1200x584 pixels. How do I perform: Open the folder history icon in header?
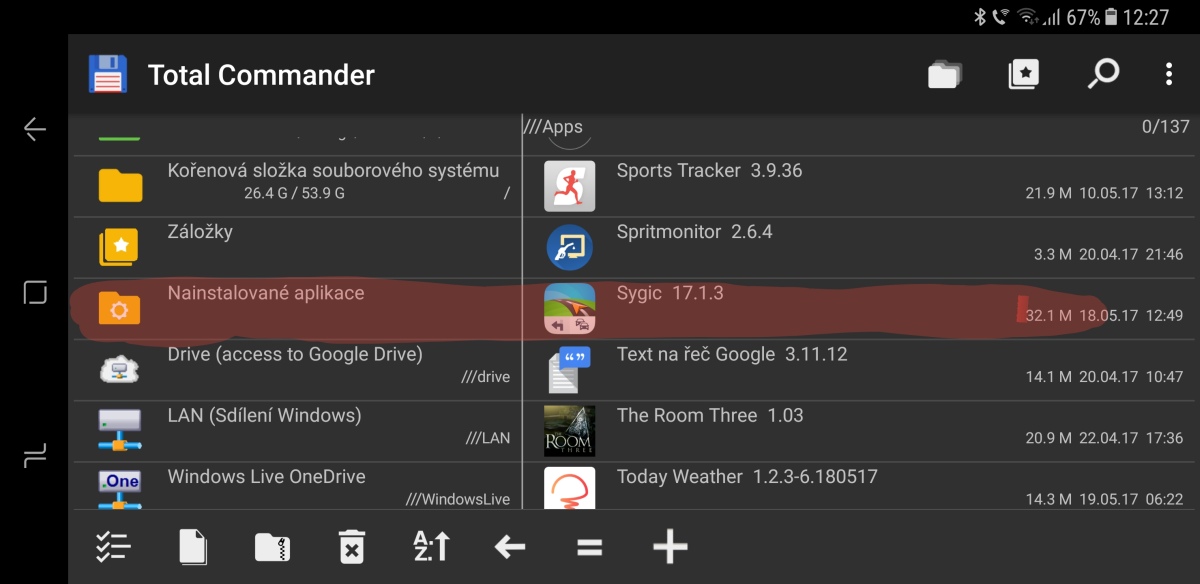point(944,74)
